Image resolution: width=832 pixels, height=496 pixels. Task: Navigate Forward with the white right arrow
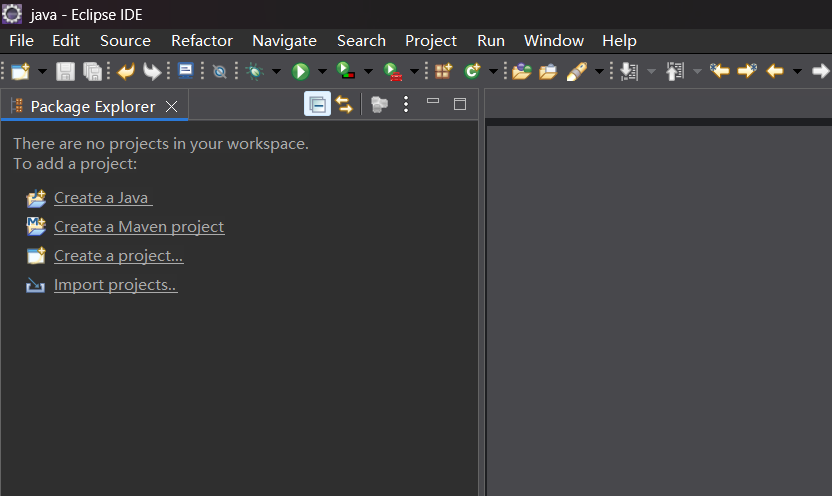(821, 71)
